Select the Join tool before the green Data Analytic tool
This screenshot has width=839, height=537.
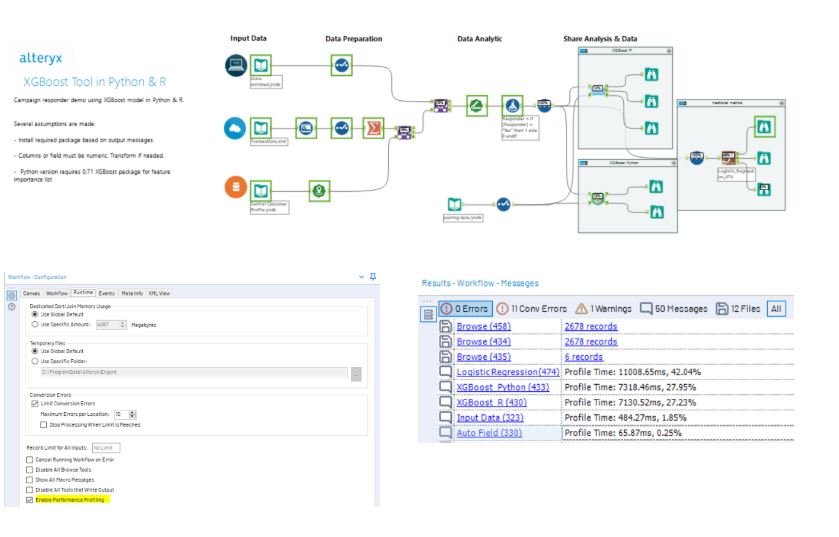click(x=441, y=105)
